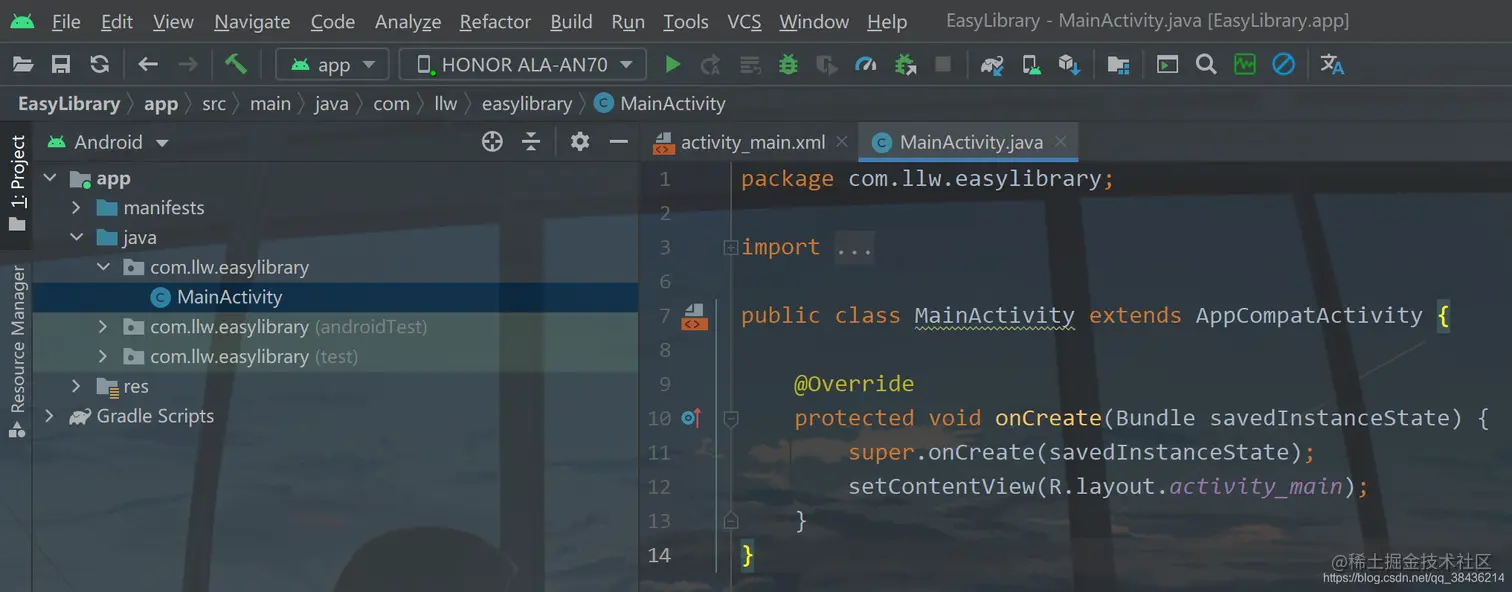Screen dimensions: 1512x592
Task: Click the Save All disk icon
Action: coord(61,65)
